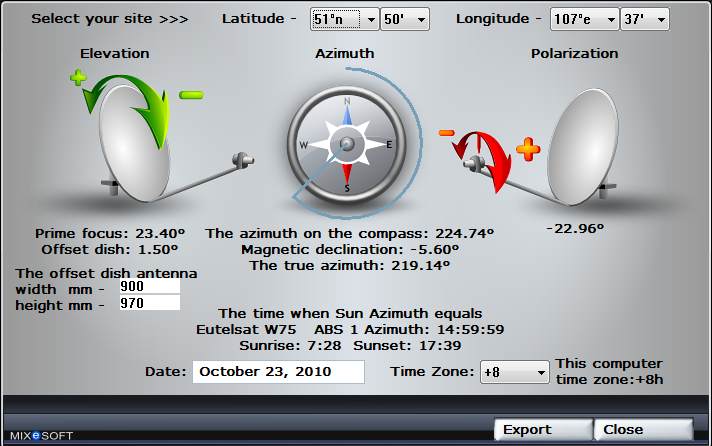Click the Elevation heading

click(x=114, y=54)
